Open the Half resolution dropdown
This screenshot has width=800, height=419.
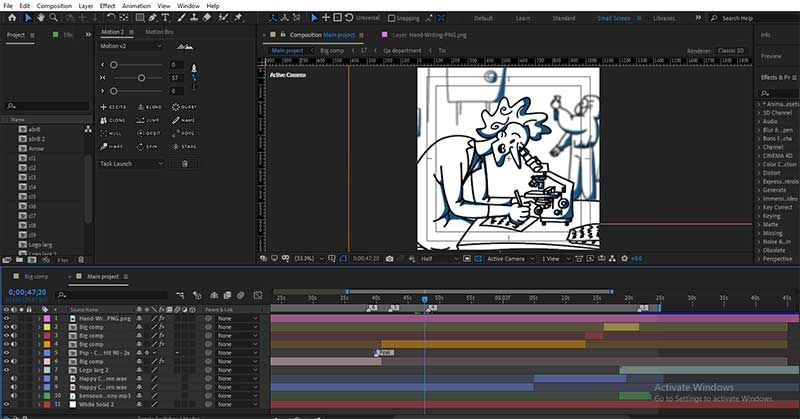tap(438, 259)
